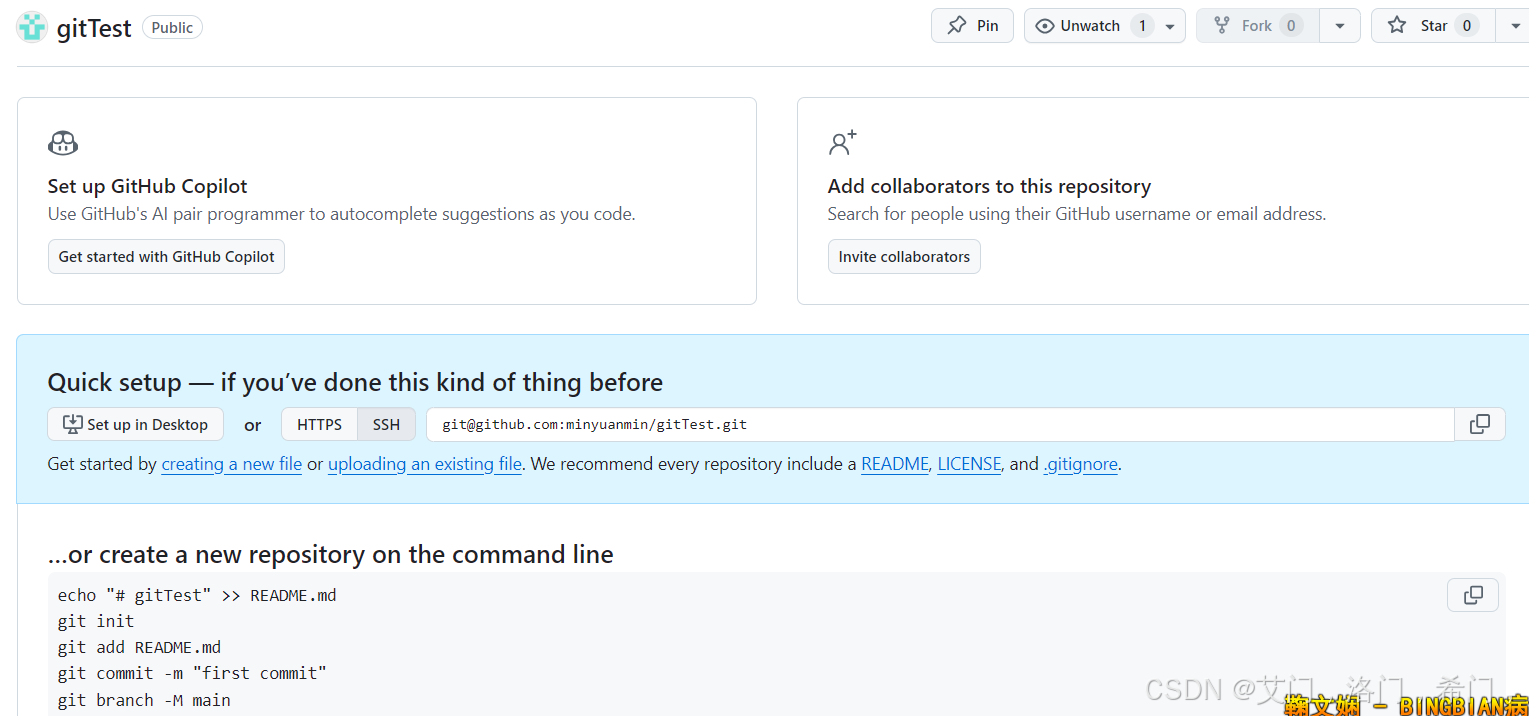Open the gitTest repository name link
Image resolution: width=1529 pixels, height=716 pixels.
(x=94, y=28)
